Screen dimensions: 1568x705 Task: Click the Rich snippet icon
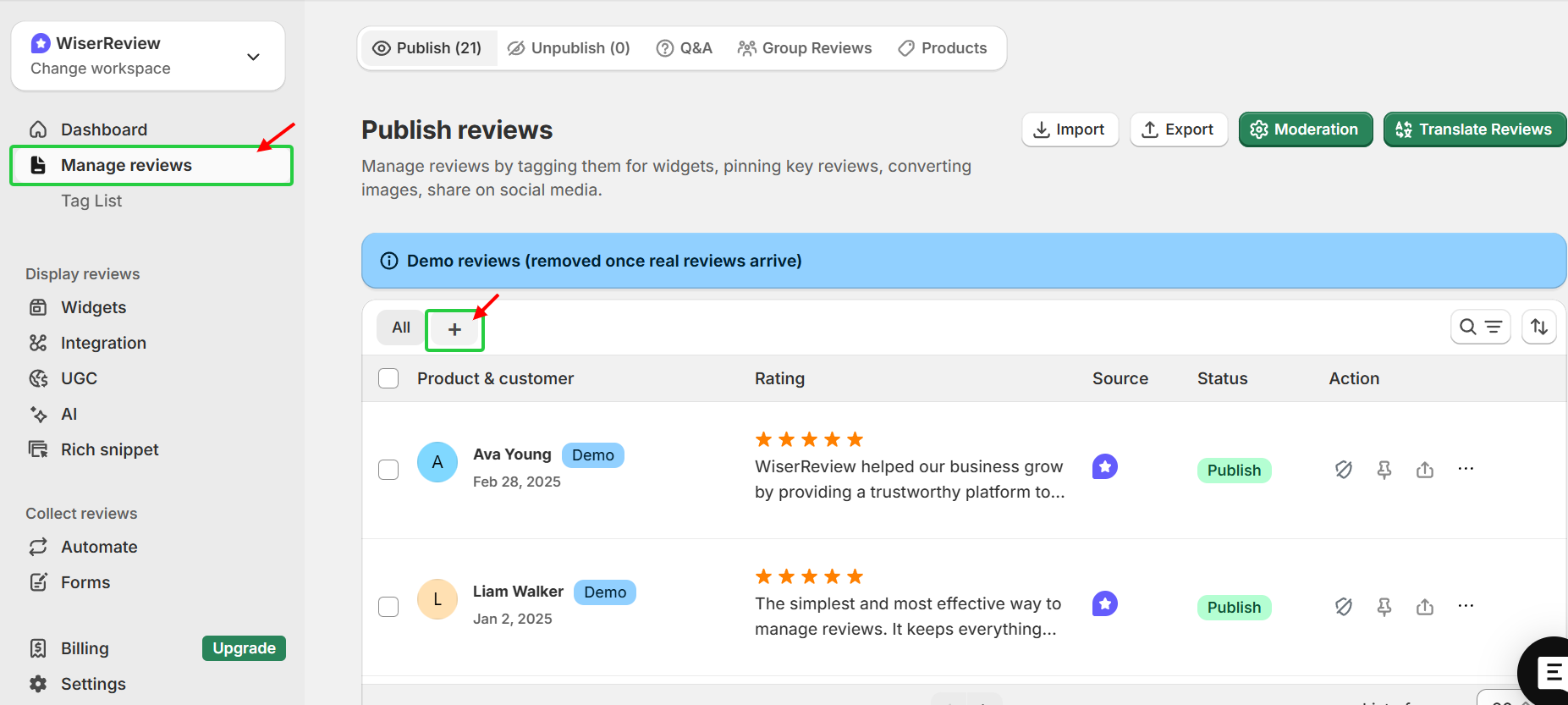tap(38, 449)
